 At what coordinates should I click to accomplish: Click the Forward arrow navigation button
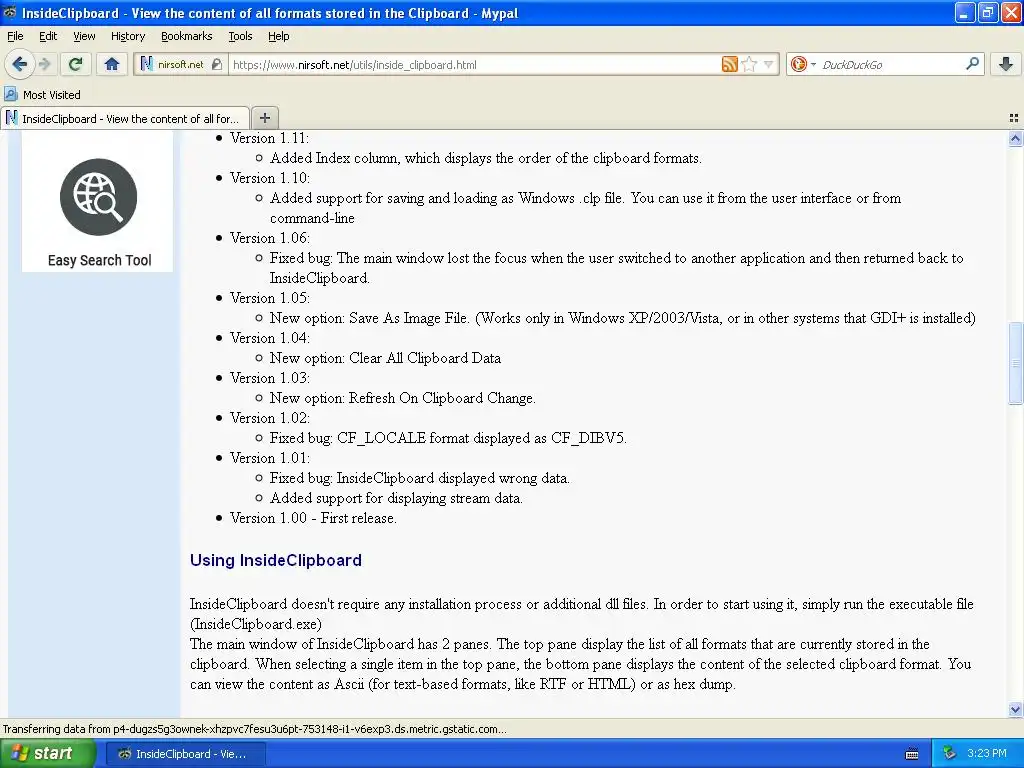pos(45,64)
